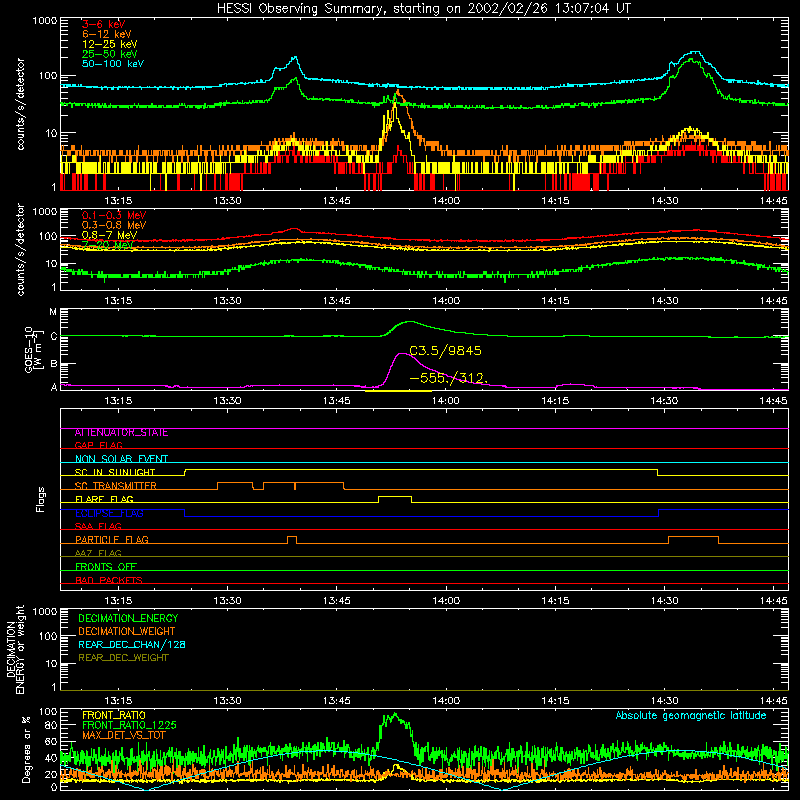This screenshot has width=800, height=800.
Task: Click the 13:15 tick label under flags panel
Action: (118, 601)
